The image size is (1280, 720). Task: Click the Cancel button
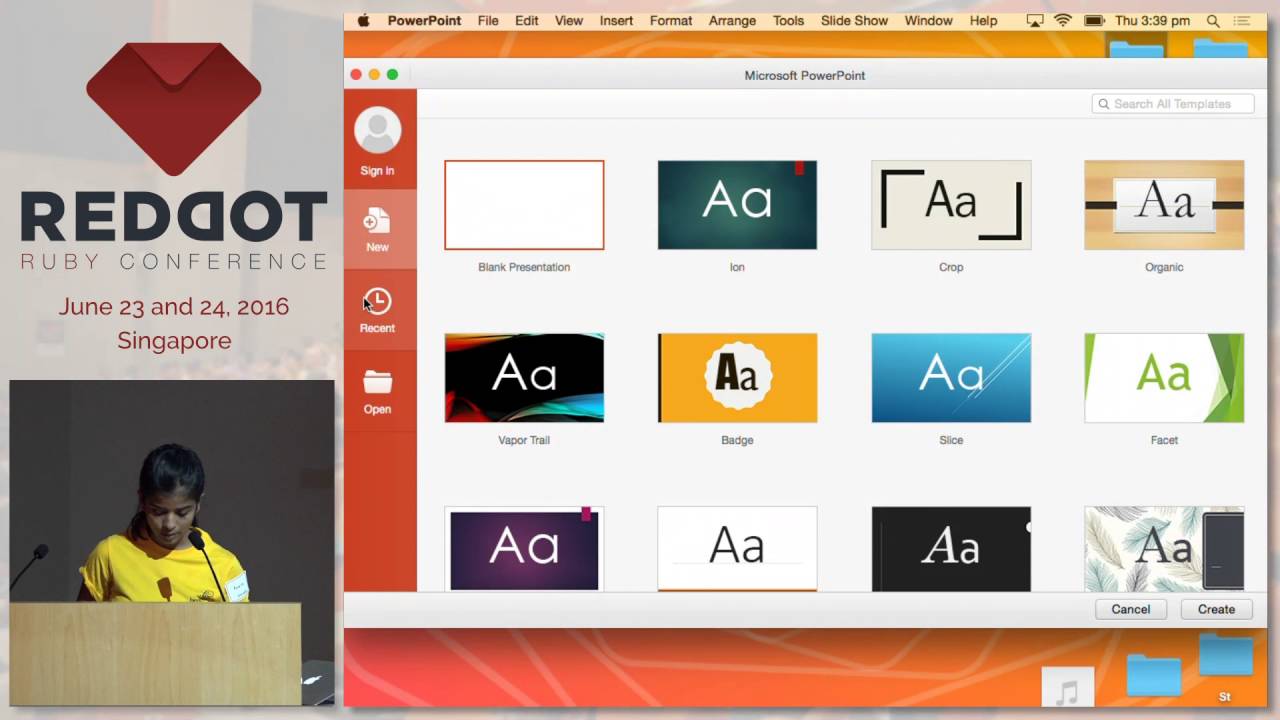[1131, 609]
